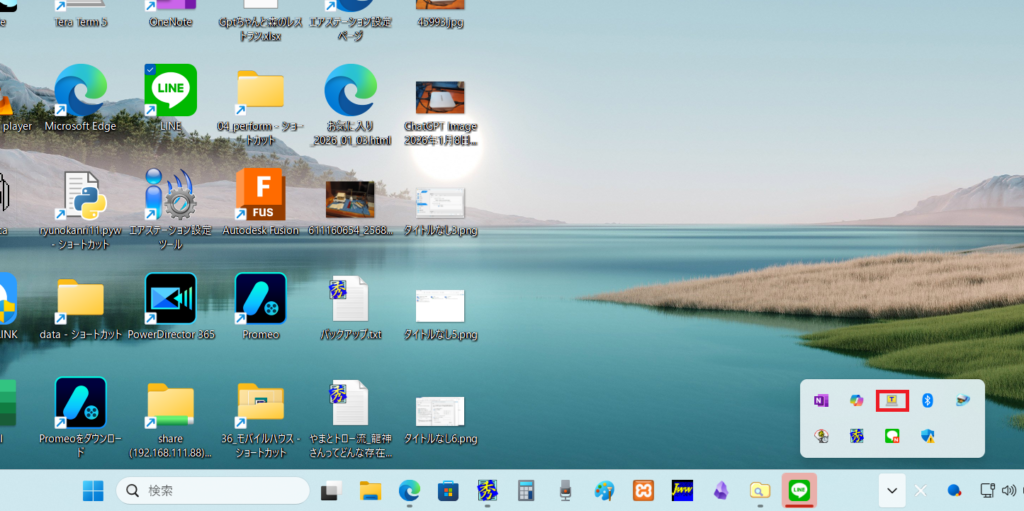Open the LINE desktop shortcut

pyautogui.click(x=170, y=92)
